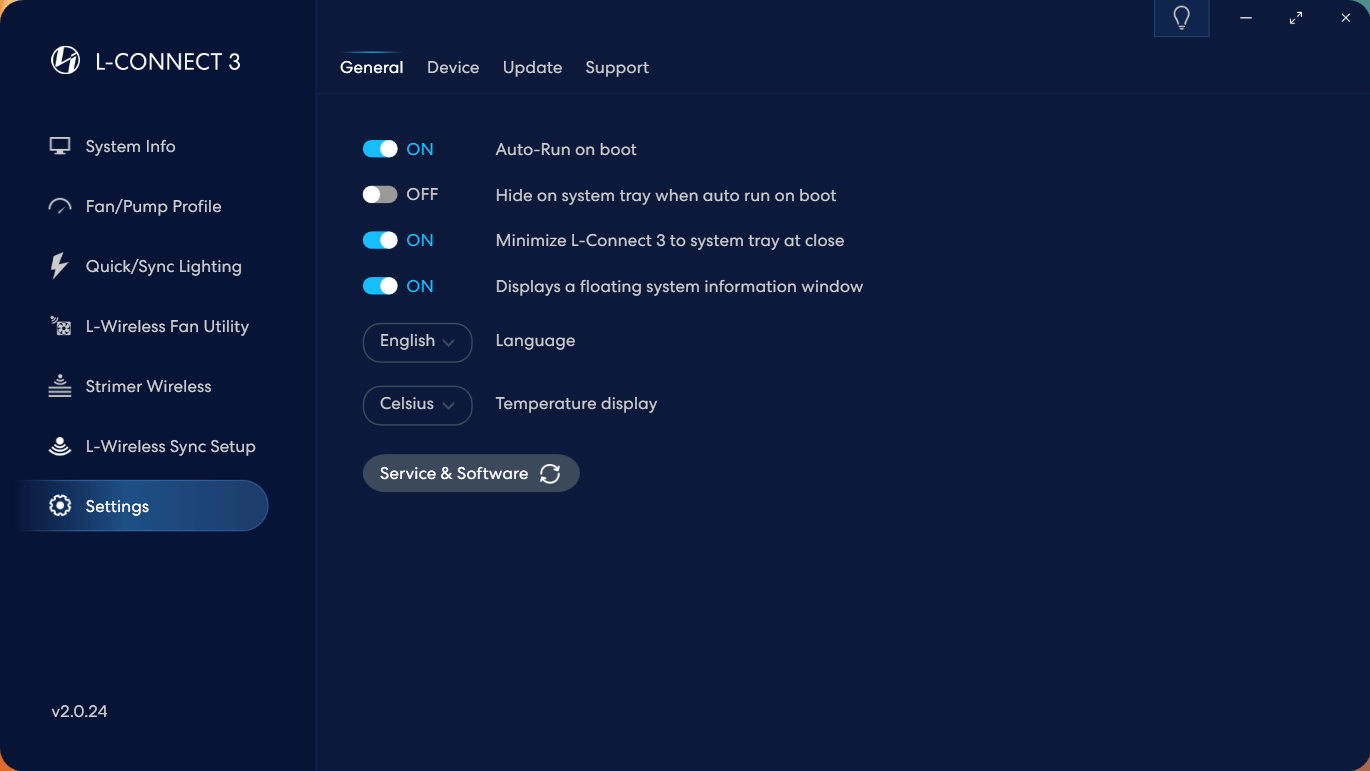Open L-Wireless Sync Setup icon
The image size is (1370, 771).
[x=60, y=446]
